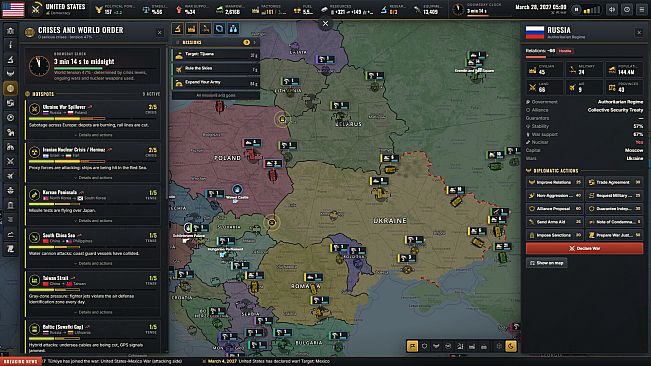The height and width of the screenshot is (366, 651).
Task: Open the crossed swords military sidebar icon
Action: [11, 161]
